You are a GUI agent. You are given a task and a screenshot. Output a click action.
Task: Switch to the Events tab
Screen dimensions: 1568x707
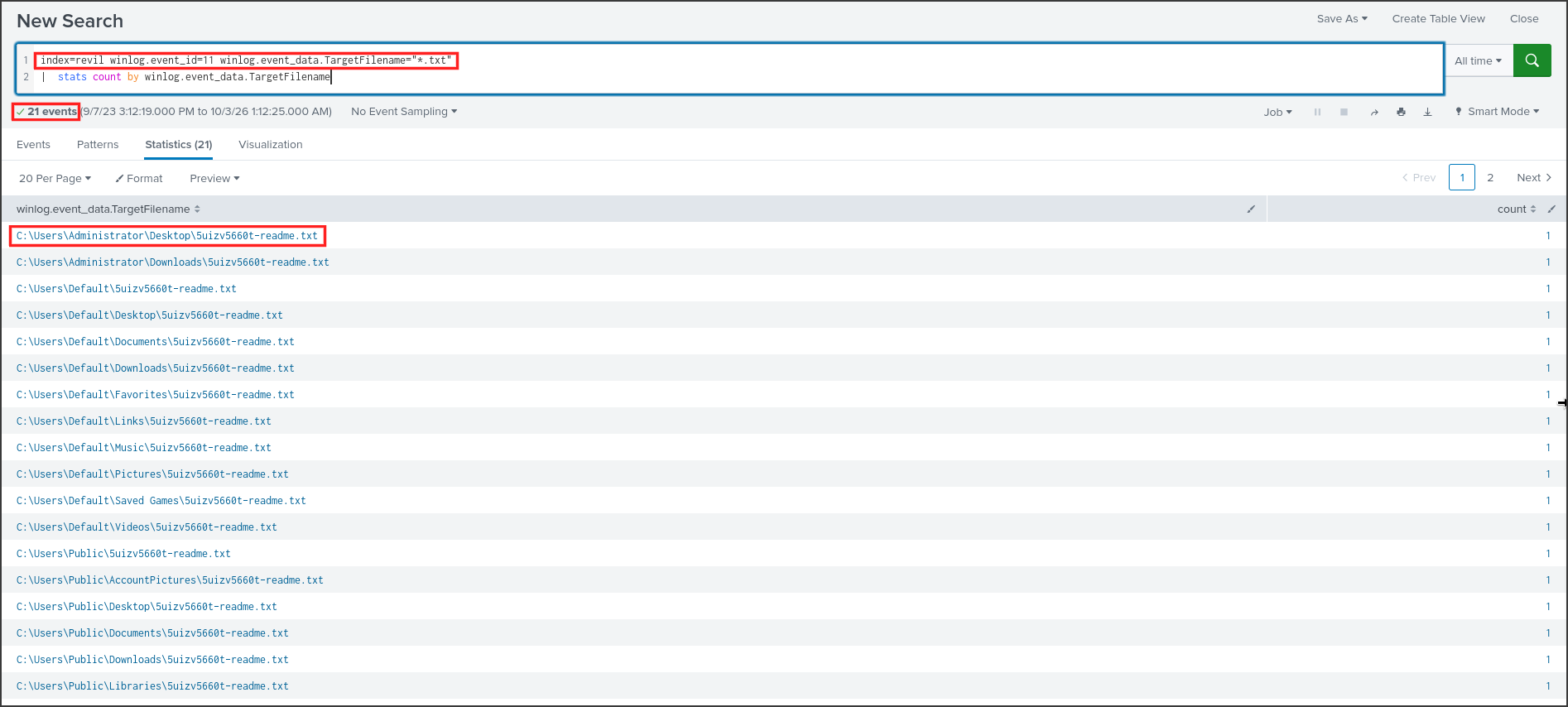coord(33,144)
